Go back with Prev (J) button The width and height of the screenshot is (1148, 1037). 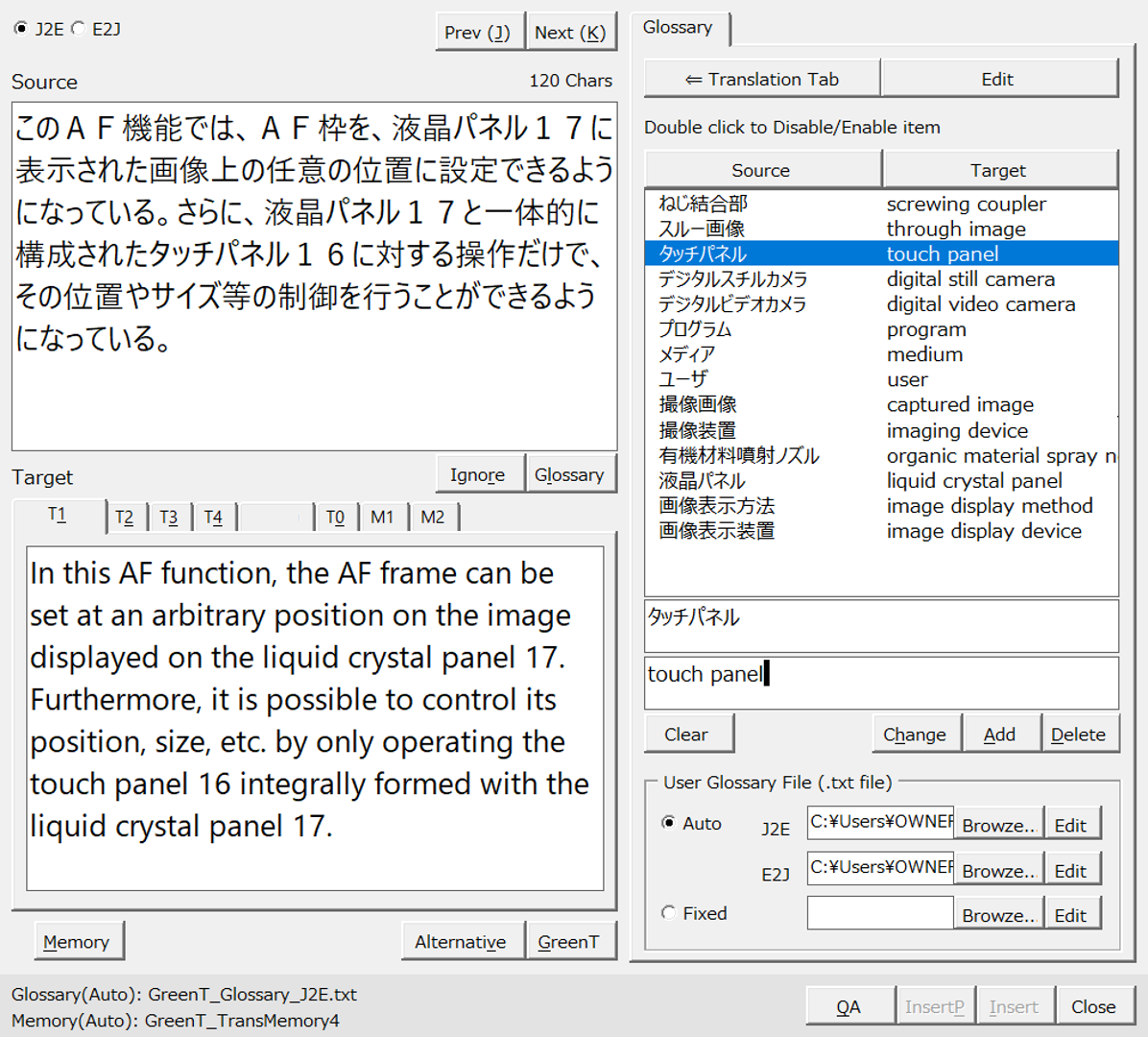(x=478, y=33)
